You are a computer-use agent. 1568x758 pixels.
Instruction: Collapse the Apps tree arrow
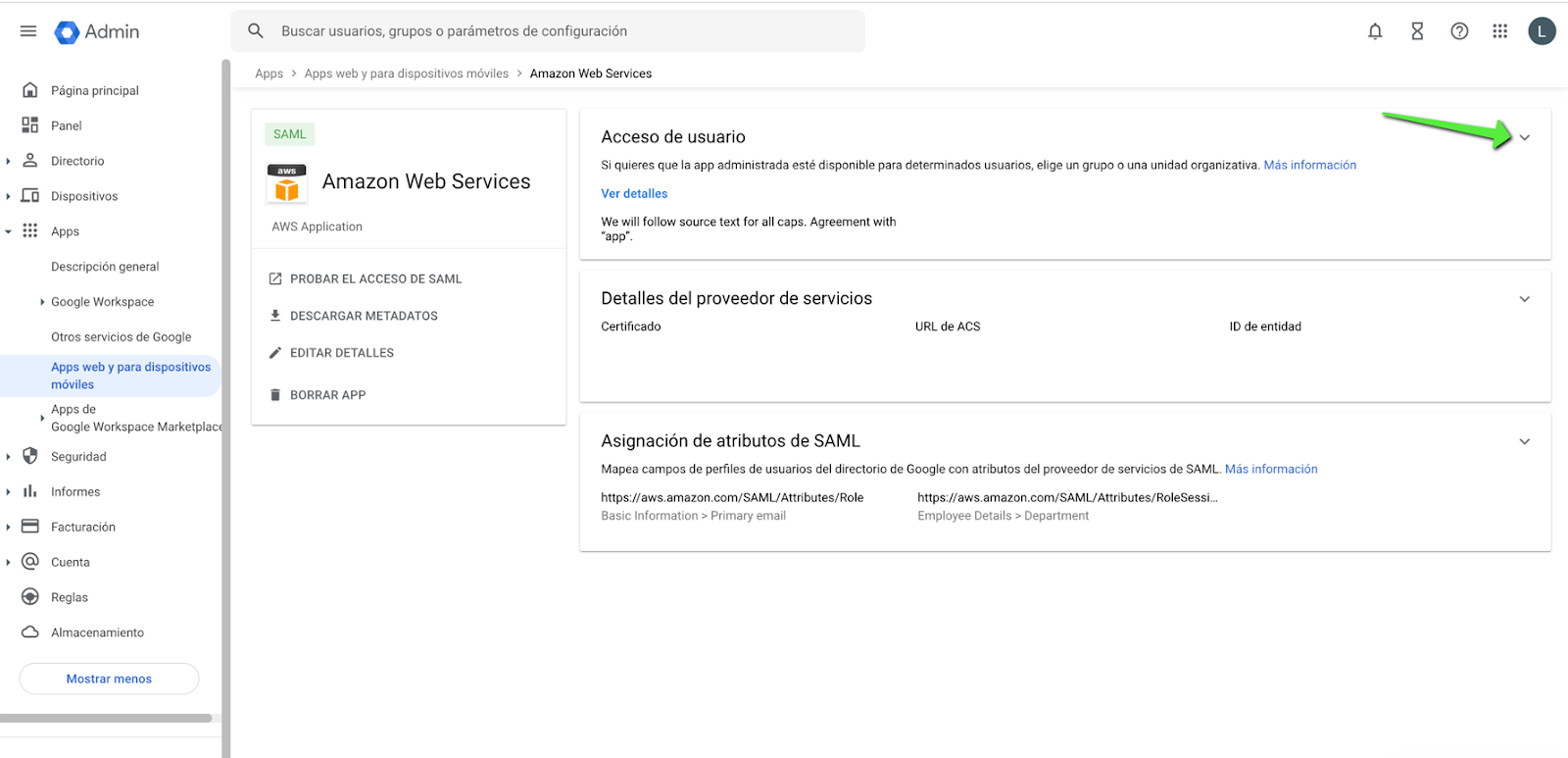click(8, 231)
